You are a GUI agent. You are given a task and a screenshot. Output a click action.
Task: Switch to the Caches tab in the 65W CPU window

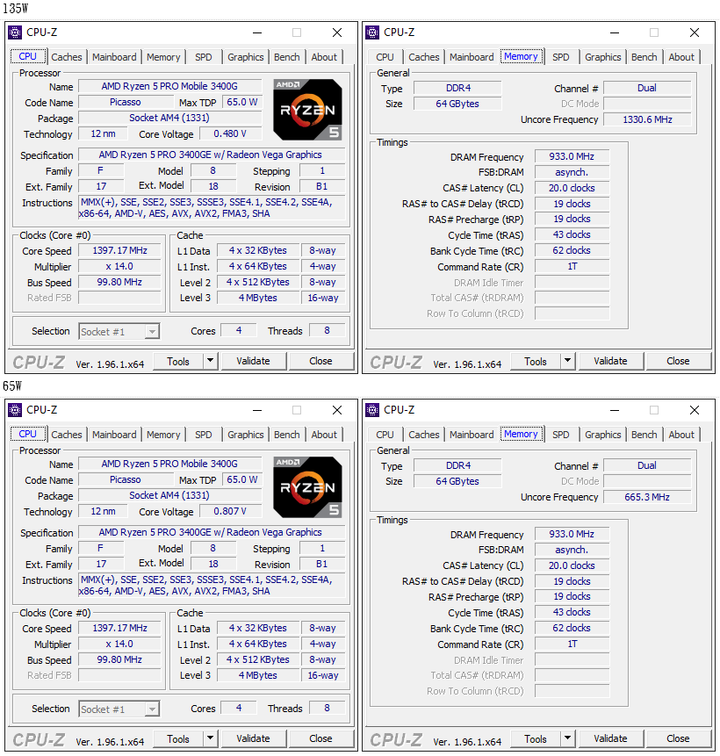tap(67, 434)
